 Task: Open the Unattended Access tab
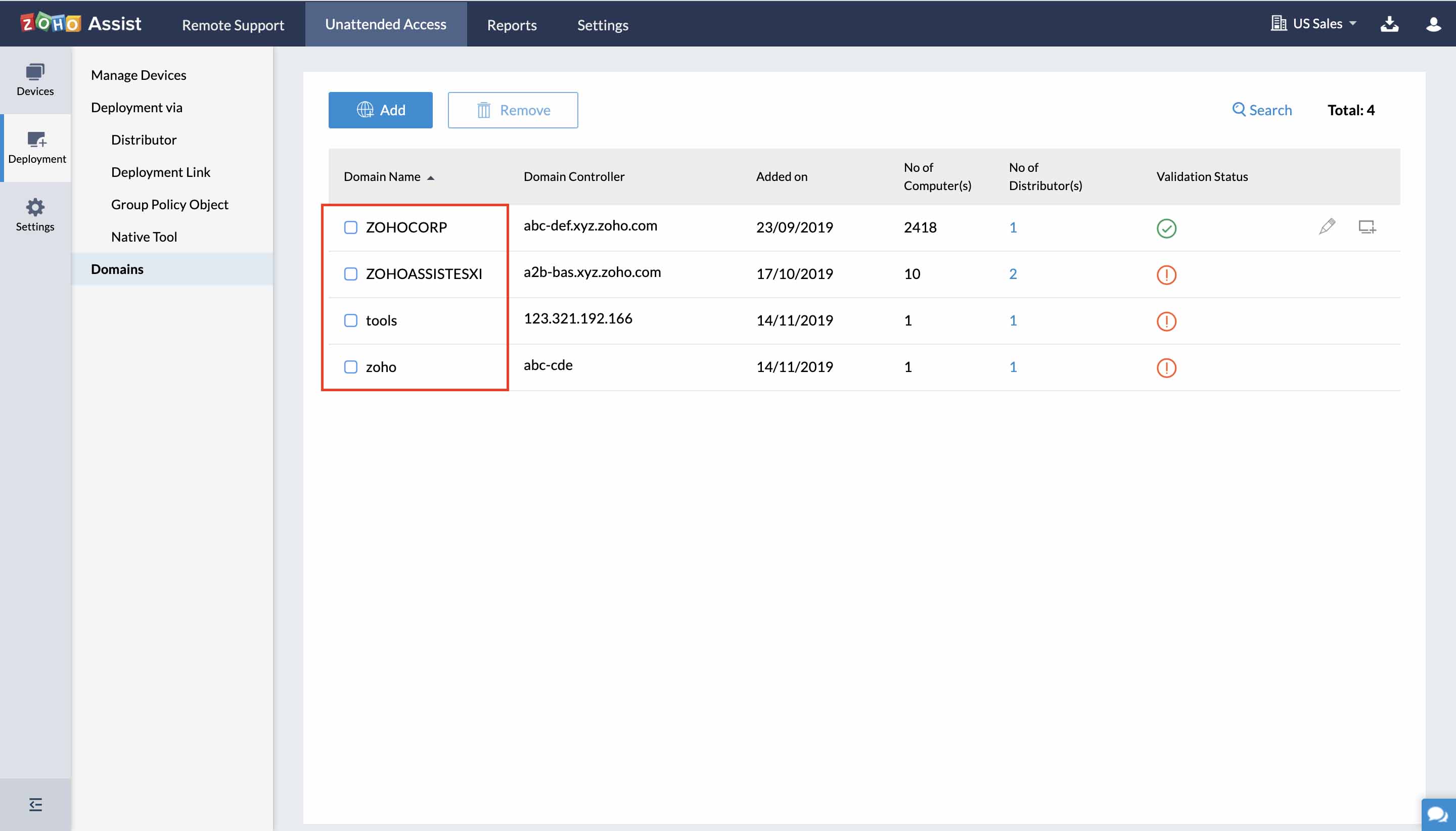click(386, 24)
